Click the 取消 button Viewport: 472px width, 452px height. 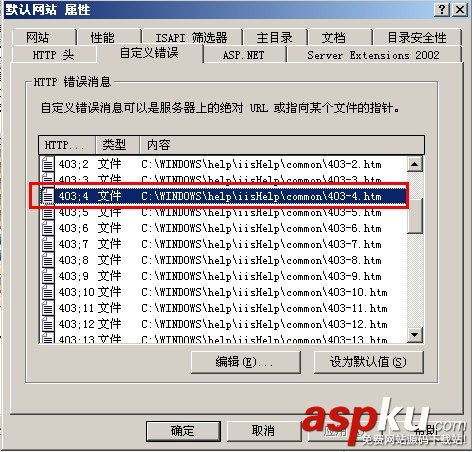tap(263, 431)
